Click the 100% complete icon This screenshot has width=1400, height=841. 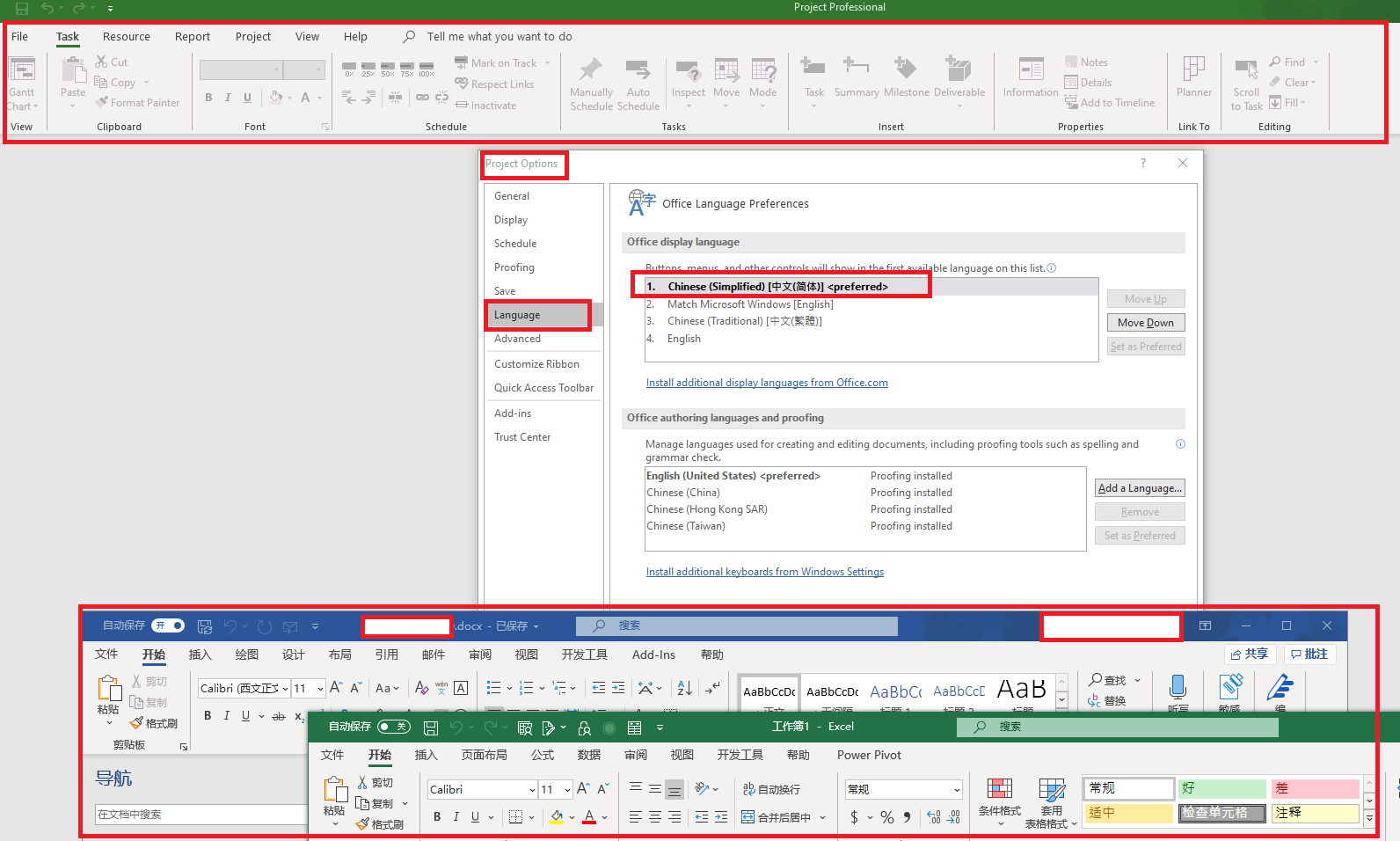click(427, 69)
